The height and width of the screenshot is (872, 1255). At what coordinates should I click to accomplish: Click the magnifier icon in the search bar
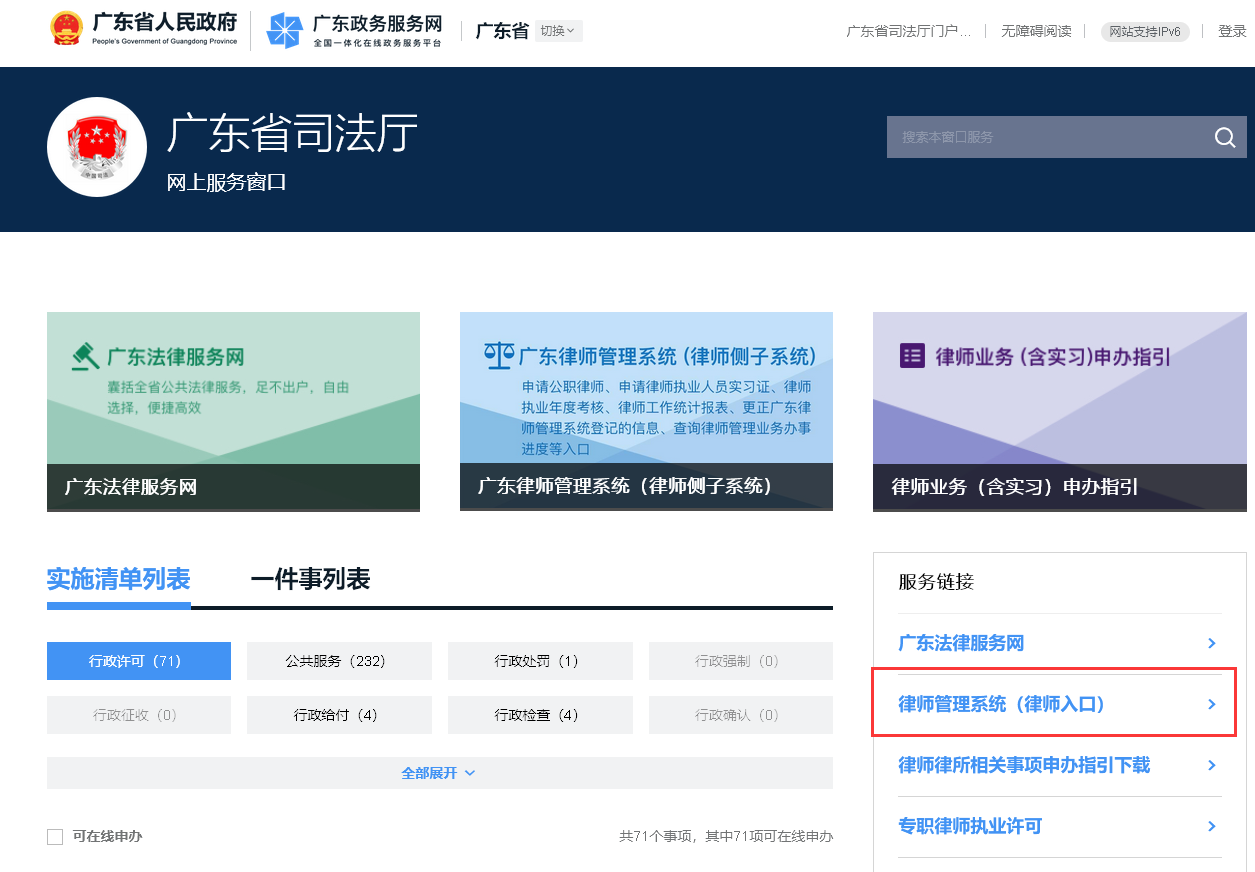[x=1224, y=137]
